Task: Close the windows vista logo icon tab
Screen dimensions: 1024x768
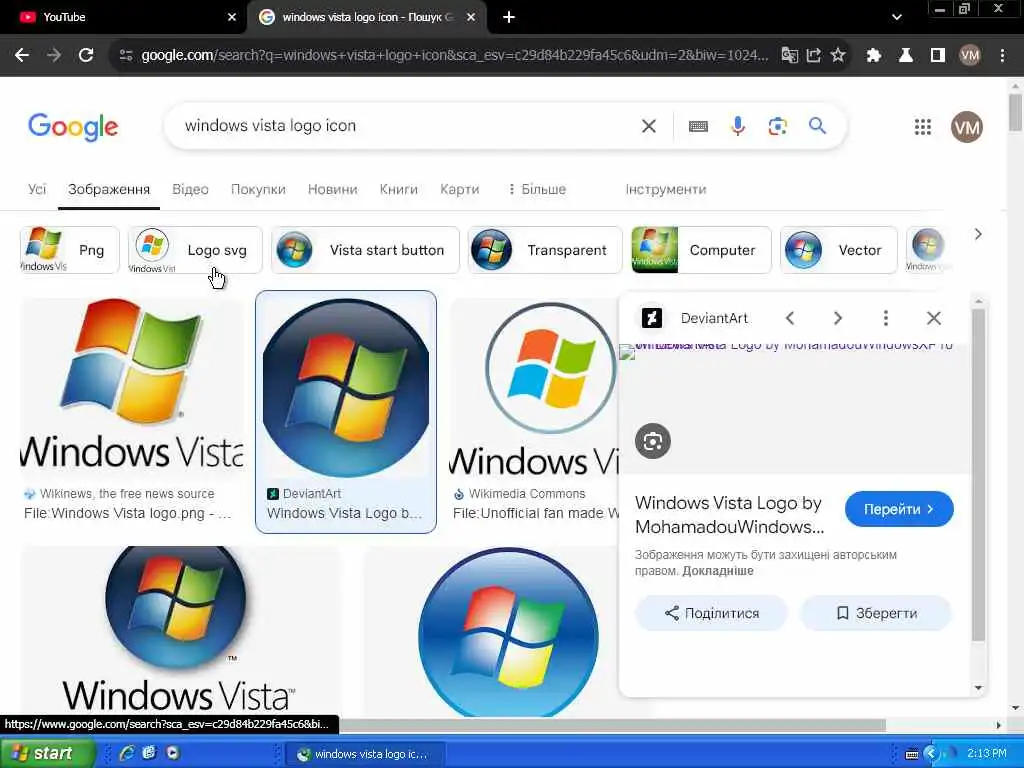Action: [471, 18]
